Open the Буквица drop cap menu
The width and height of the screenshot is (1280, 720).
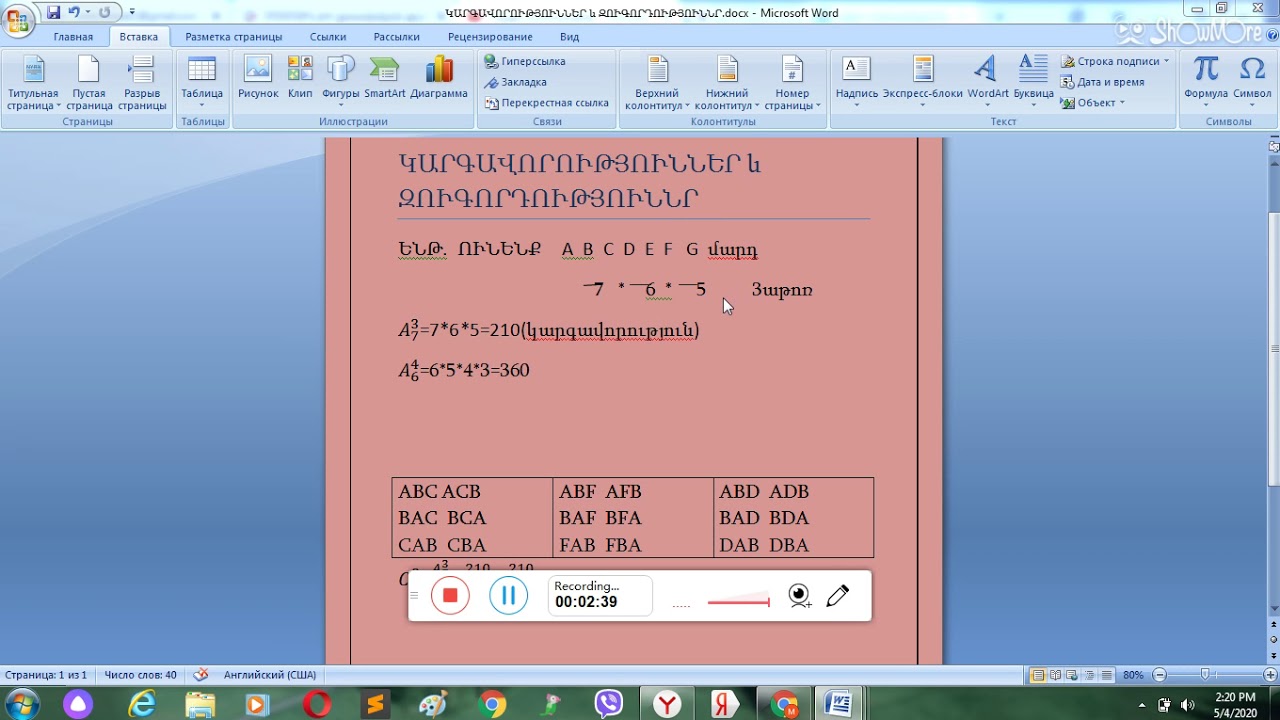(1033, 83)
